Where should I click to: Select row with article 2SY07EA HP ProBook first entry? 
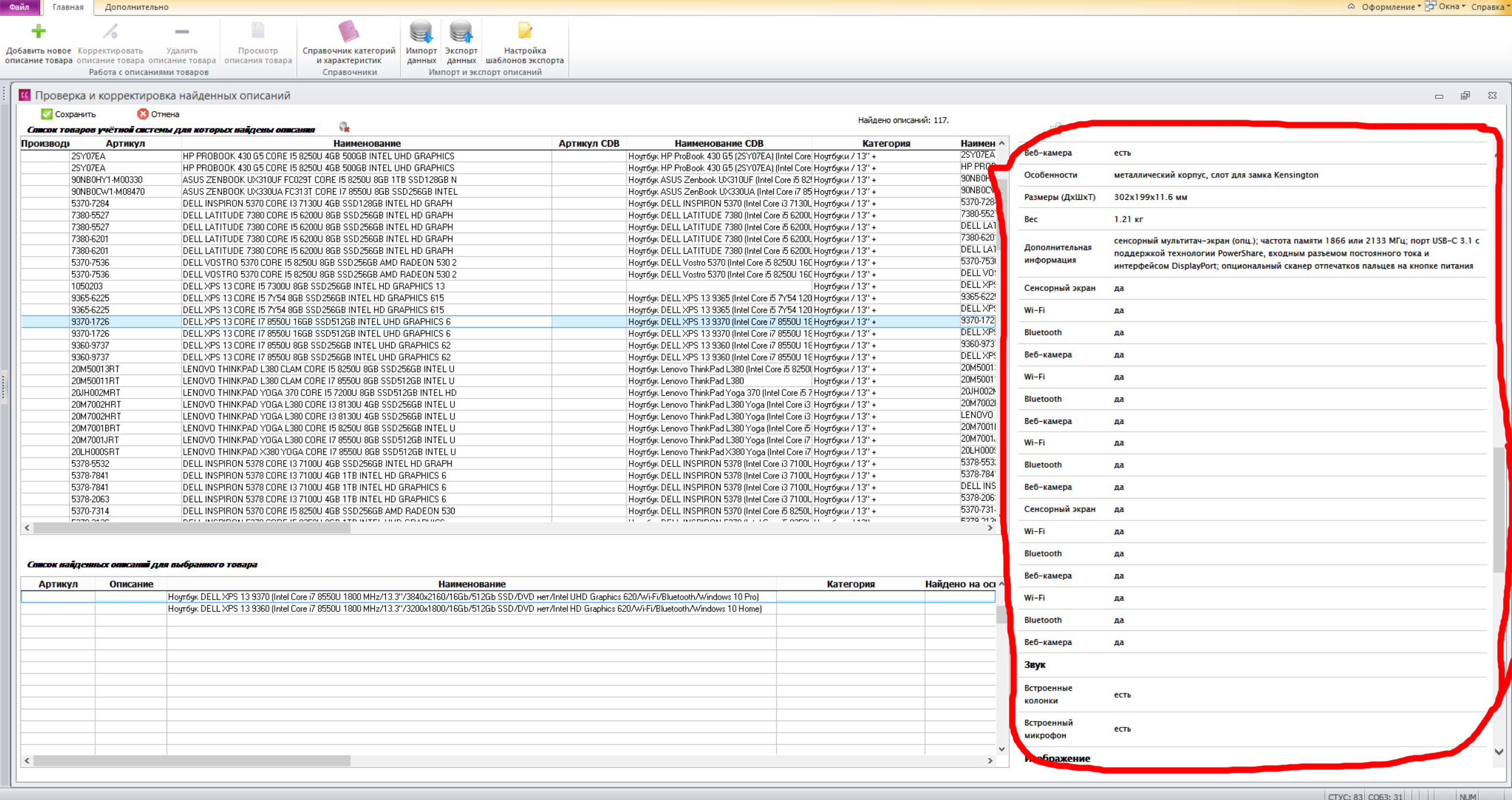coord(508,156)
